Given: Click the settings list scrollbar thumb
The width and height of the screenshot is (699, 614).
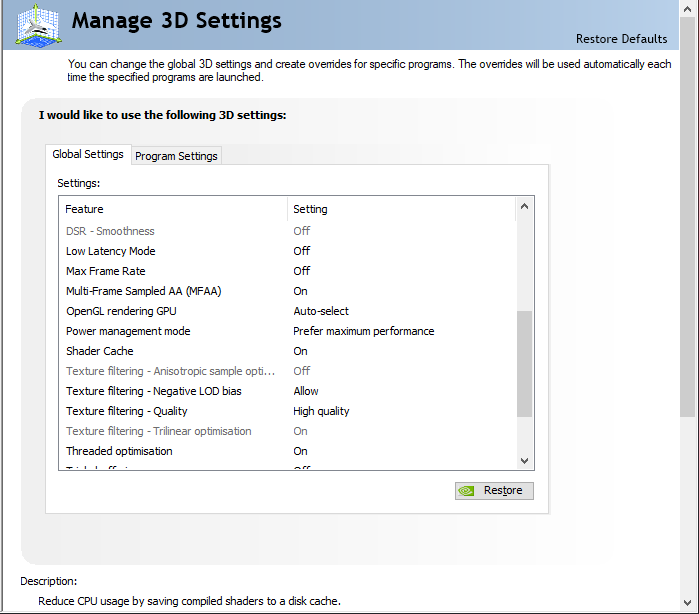Looking at the screenshot, I should [525, 364].
